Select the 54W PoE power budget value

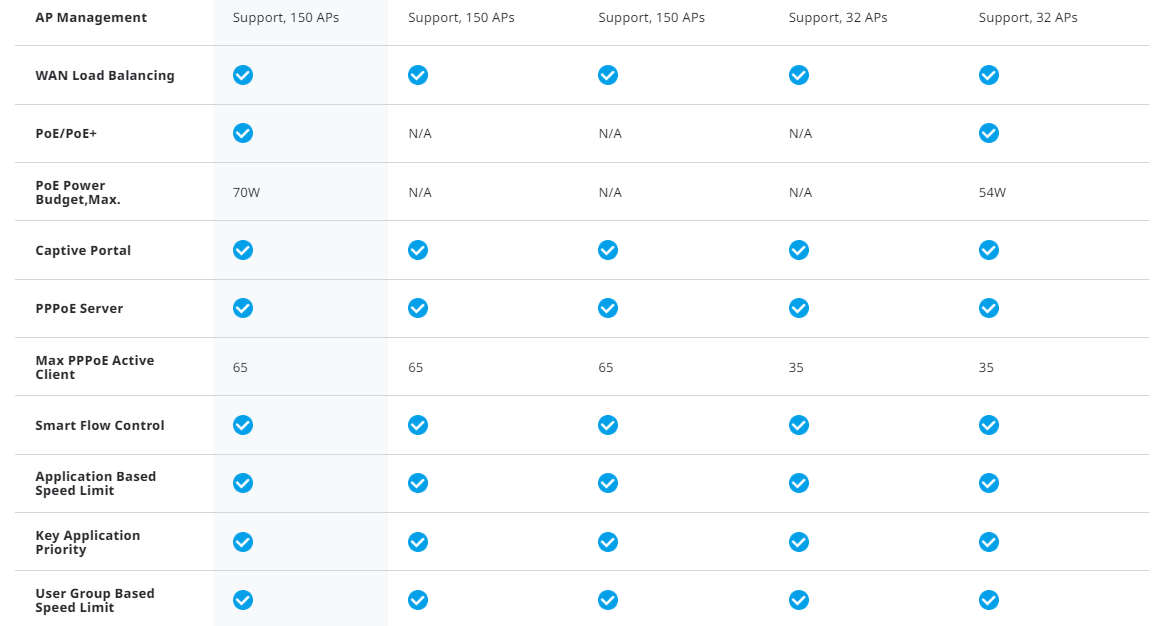[x=992, y=192]
